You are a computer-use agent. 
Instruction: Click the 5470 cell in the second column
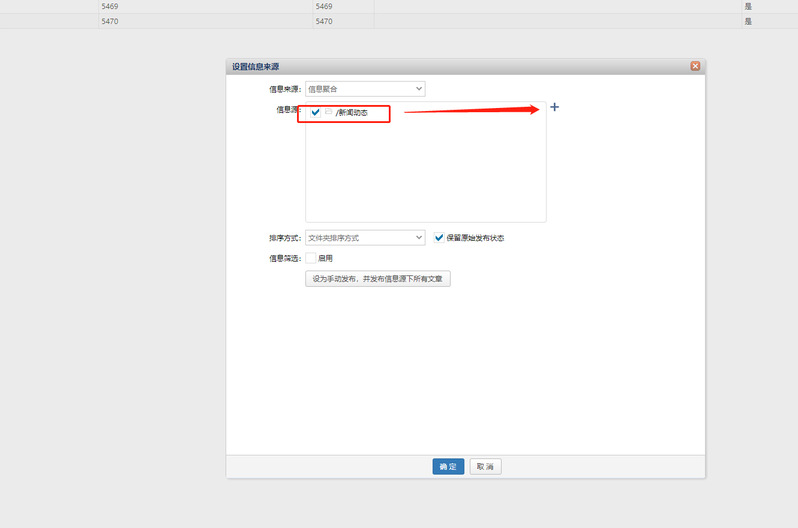(324, 21)
